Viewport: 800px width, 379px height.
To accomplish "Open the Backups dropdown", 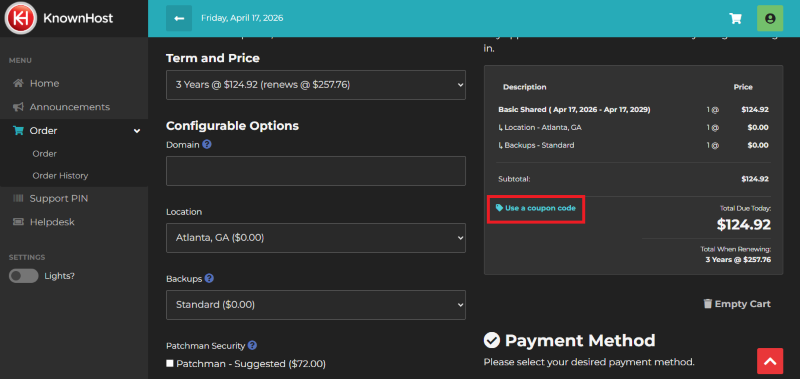I will coord(316,305).
